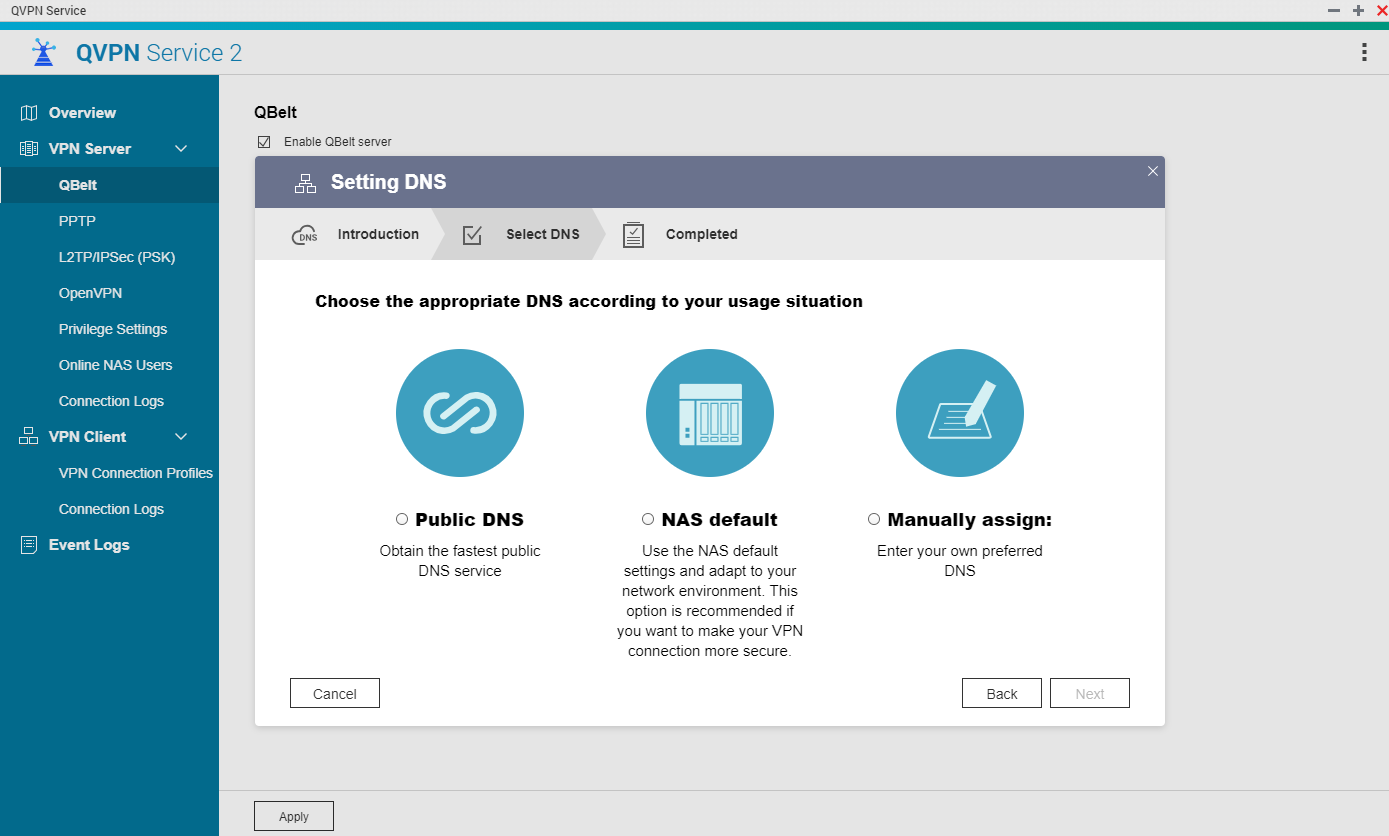This screenshot has width=1389, height=836.
Task: Choose the Manually assign radio option
Action: [x=874, y=519]
